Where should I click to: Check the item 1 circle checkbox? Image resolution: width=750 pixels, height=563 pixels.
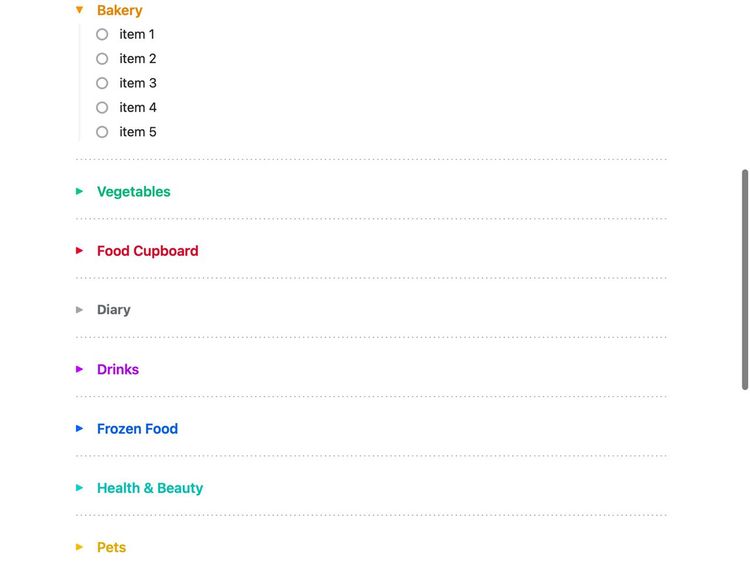tap(102, 34)
